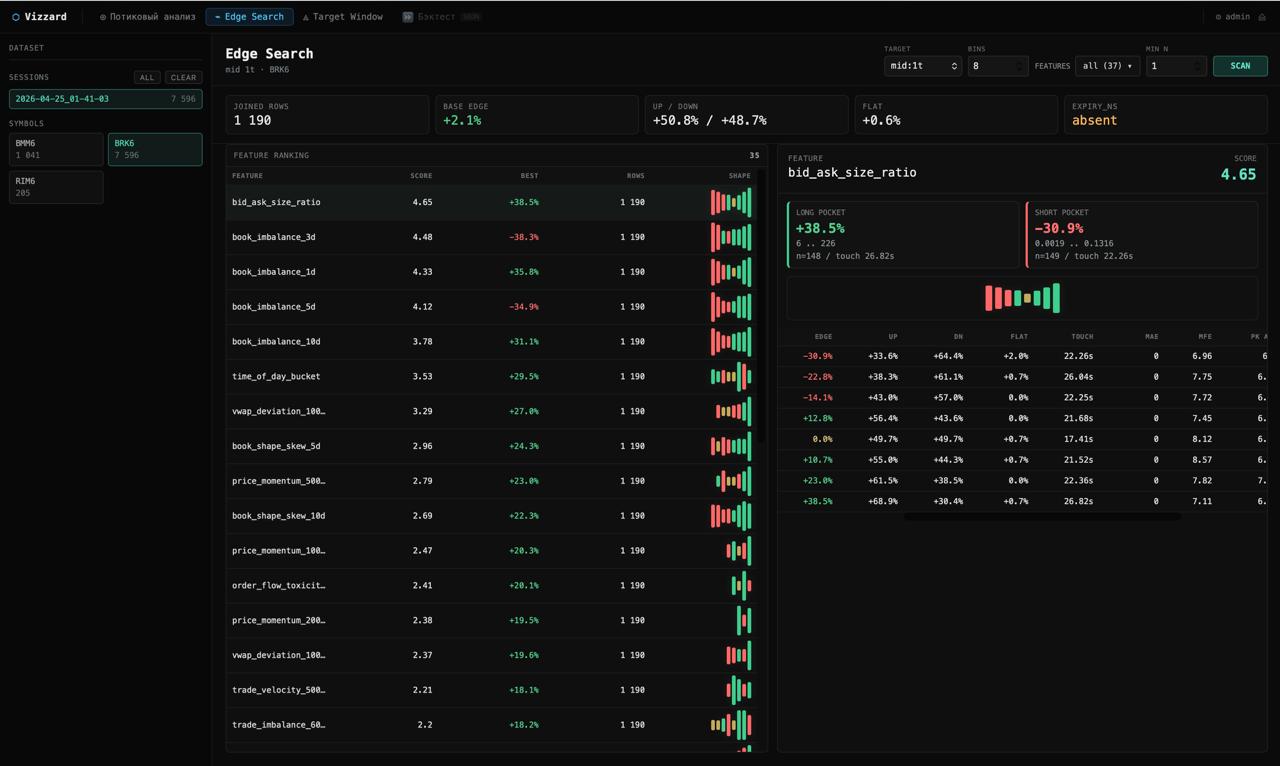Click the CLEAR sessions button

click(183, 77)
